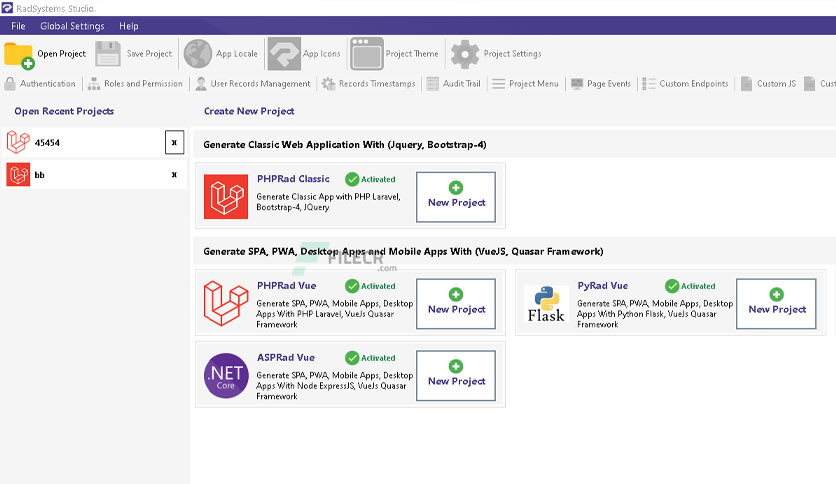Image resolution: width=836 pixels, height=484 pixels.
Task: Click the Open Recent Projects heading
Action: pos(64,111)
